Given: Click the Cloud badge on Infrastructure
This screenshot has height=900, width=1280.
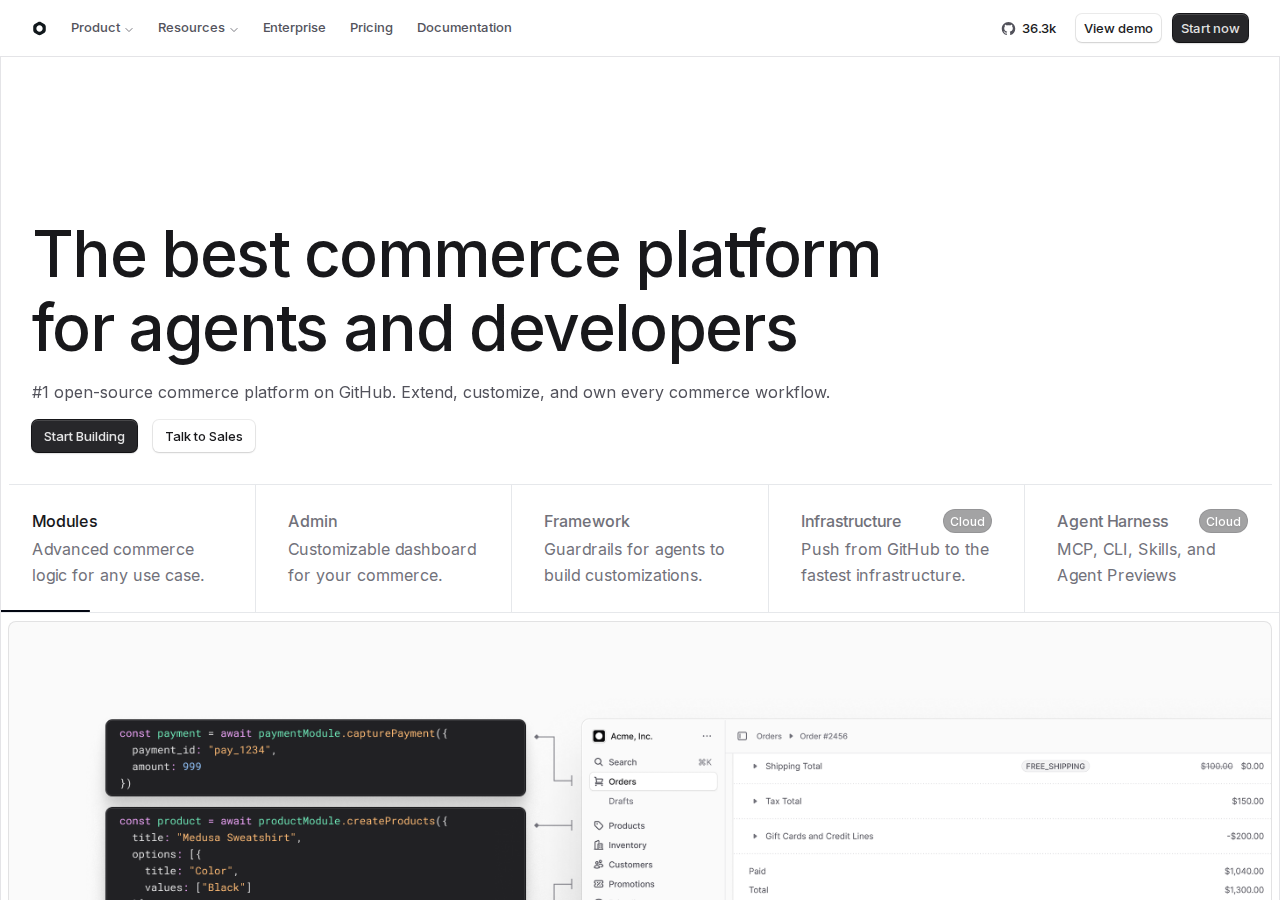Looking at the screenshot, I should [967, 521].
